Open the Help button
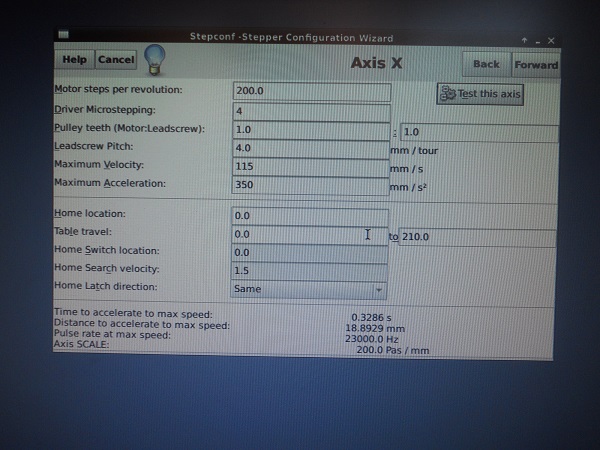Image resolution: width=600 pixels, height=450 pixels. [x=74, y=59]
